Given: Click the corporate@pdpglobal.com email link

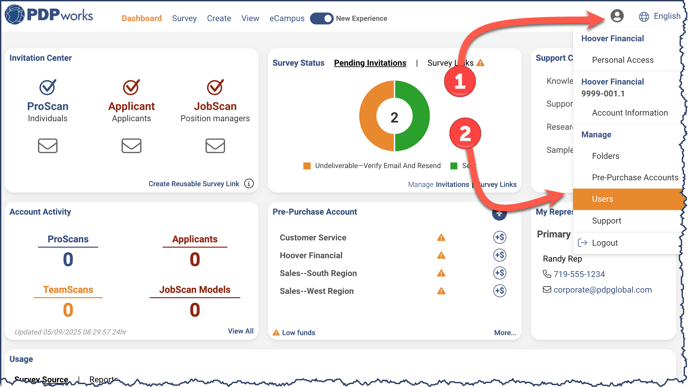Looking at the screenshot, I should click(x=602, y=290).
